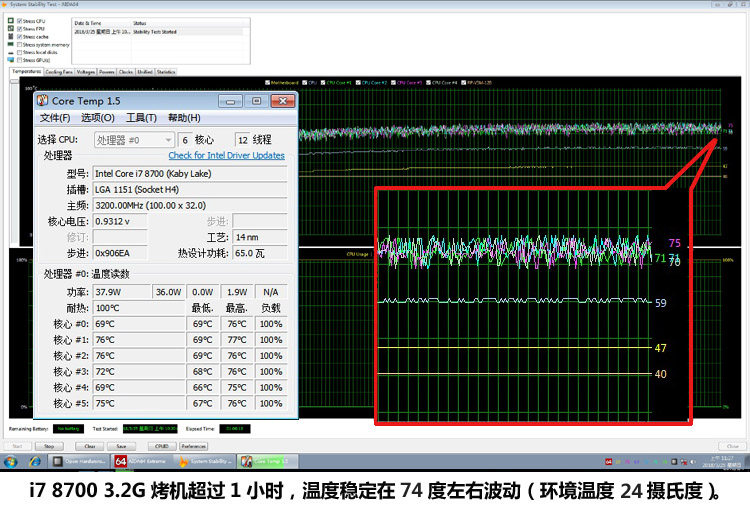
Task: Select the Temperatures tab
Action: tap(26, 71)
